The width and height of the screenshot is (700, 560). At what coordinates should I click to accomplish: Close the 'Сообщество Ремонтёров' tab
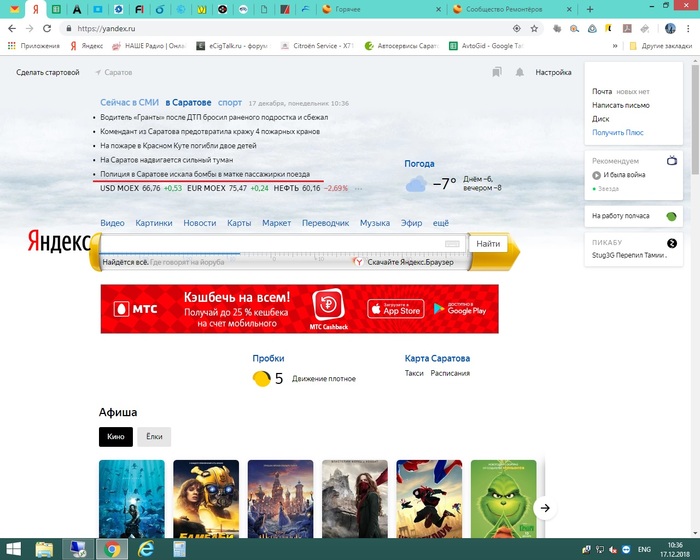569,9
